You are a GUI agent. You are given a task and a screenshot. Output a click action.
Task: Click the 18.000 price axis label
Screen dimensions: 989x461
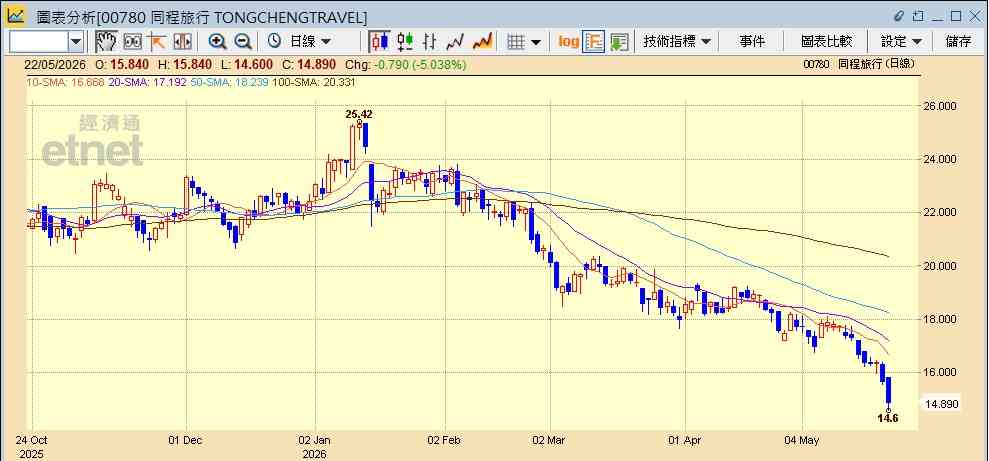click(x=940, y=319)
